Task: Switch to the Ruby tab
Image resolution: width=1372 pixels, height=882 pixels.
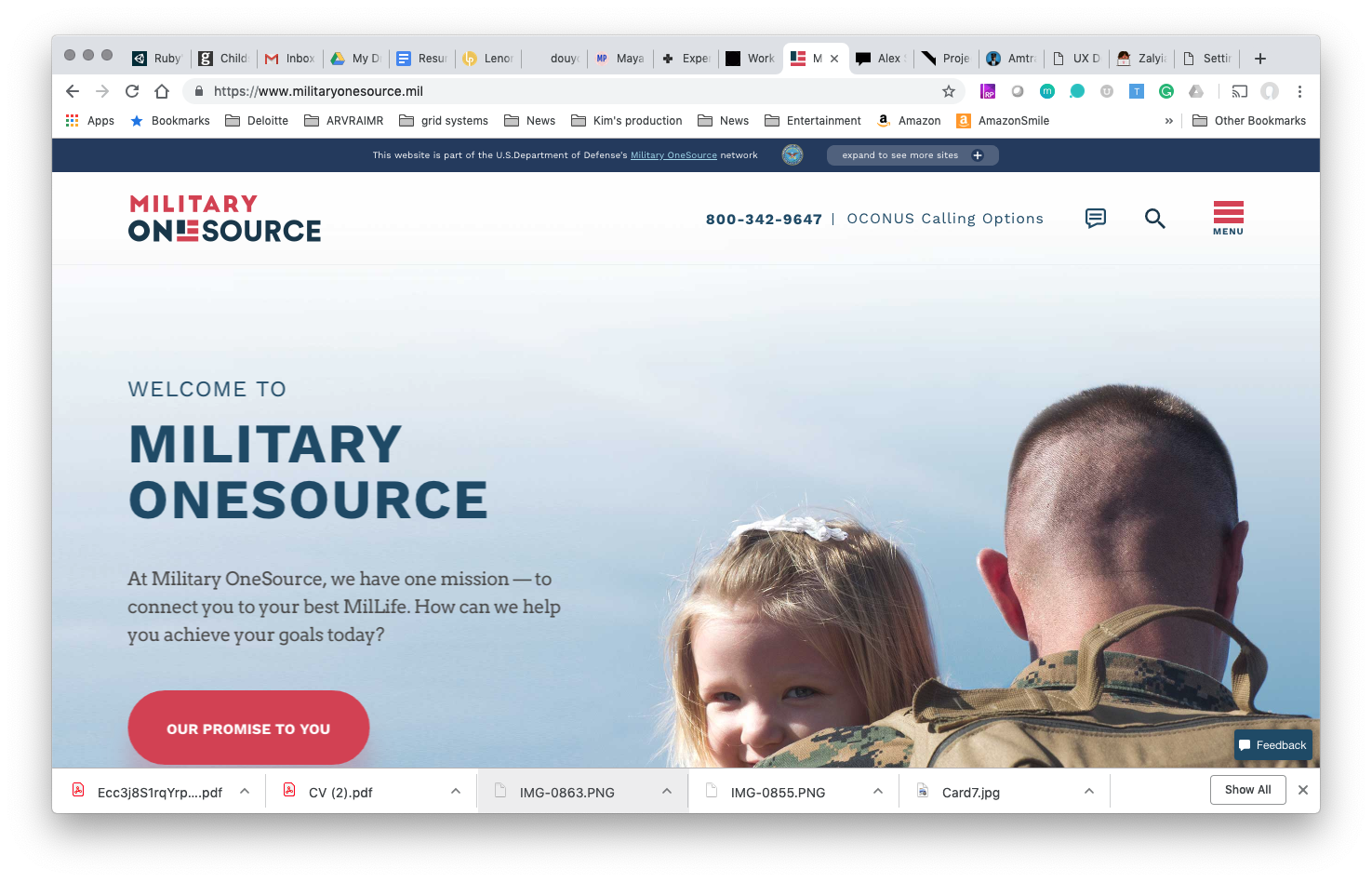Action: click(157, 59)
